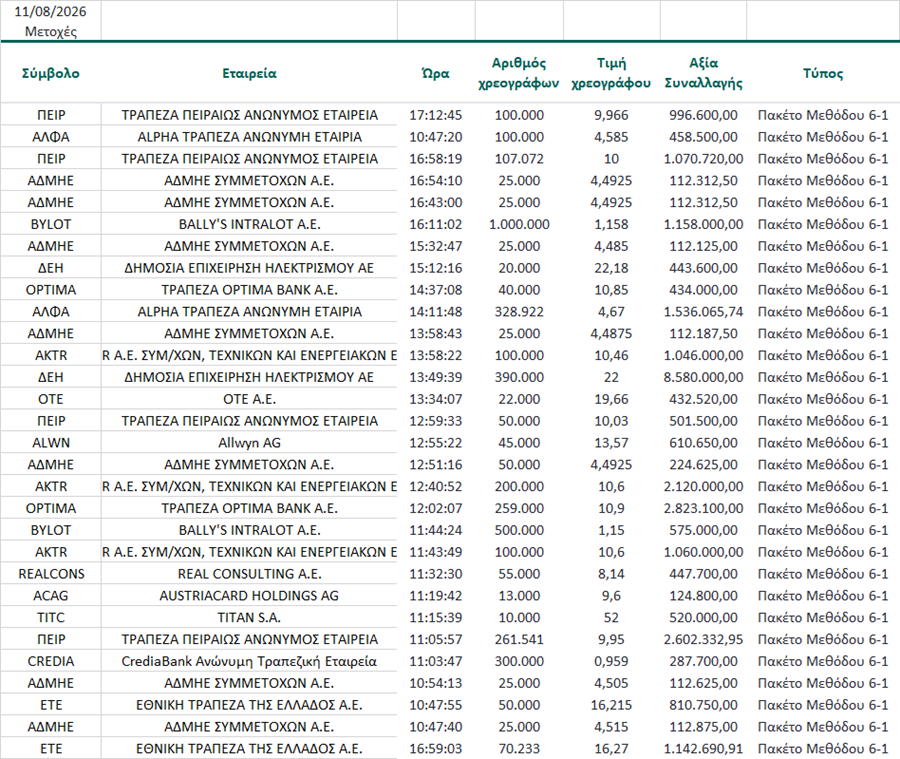Image resolution: width=900 pixels, height=759 pixels.
Task: Select the value cell 1.536.065,74
Action: 704,311
